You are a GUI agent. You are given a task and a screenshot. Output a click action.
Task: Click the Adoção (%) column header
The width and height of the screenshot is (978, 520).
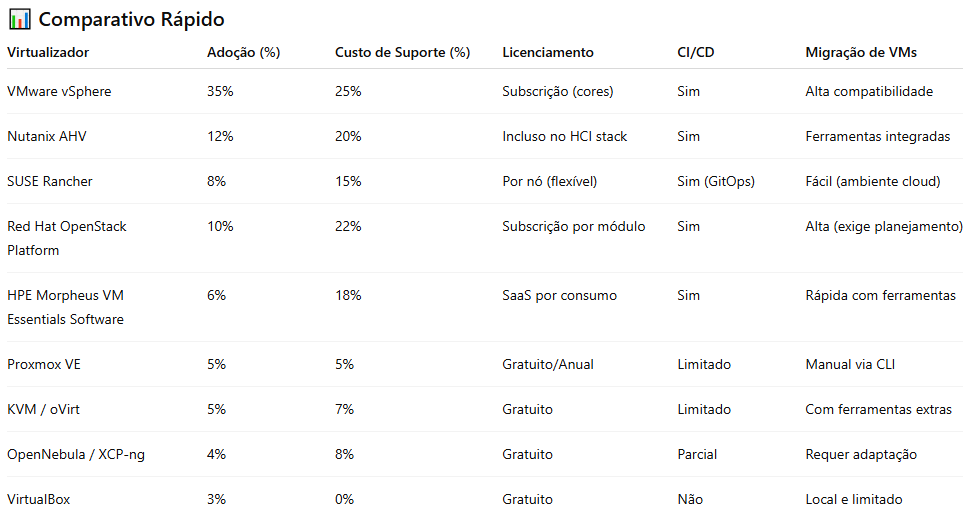(x=243, y=52)
